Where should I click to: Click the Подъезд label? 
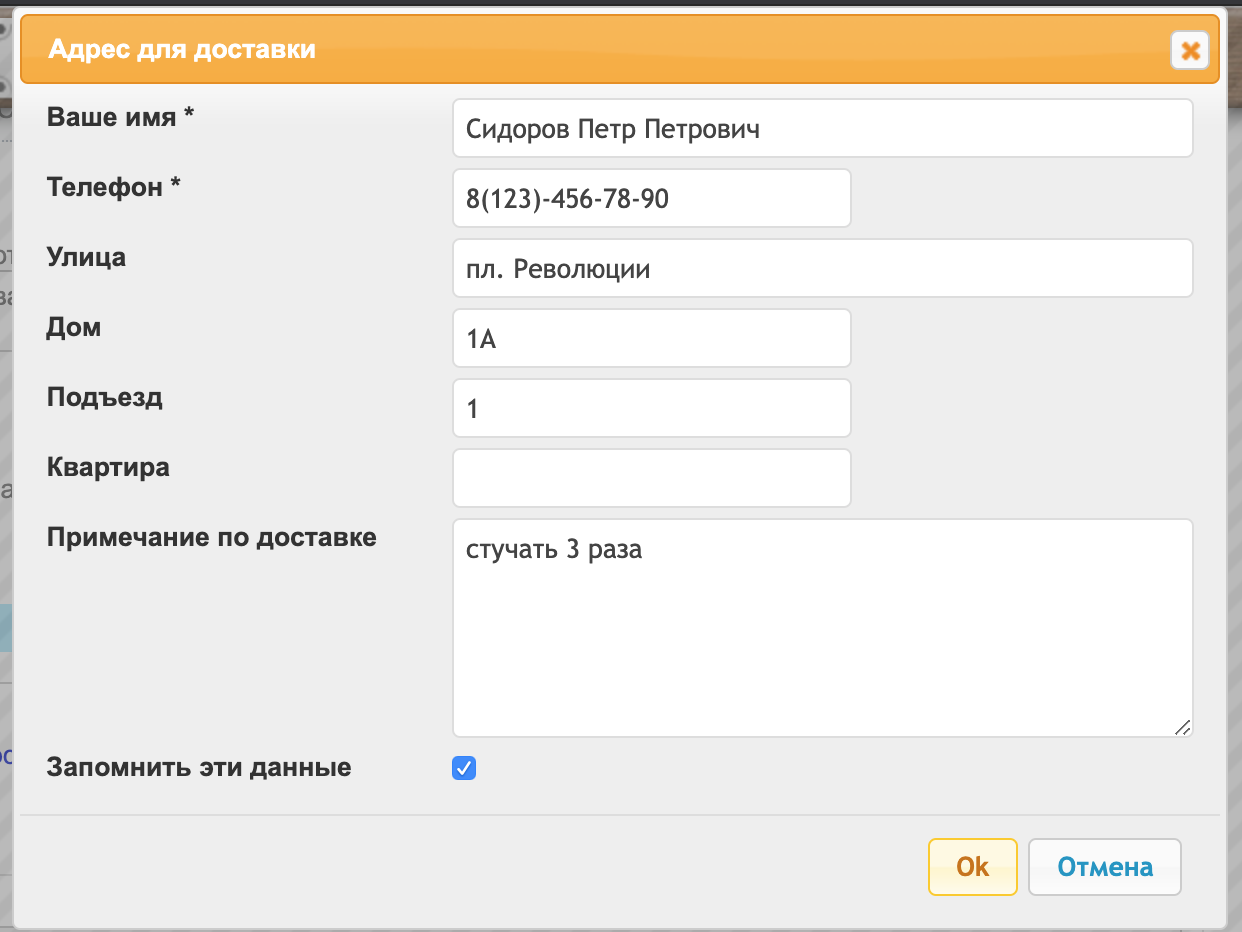(x=105, y=397)
